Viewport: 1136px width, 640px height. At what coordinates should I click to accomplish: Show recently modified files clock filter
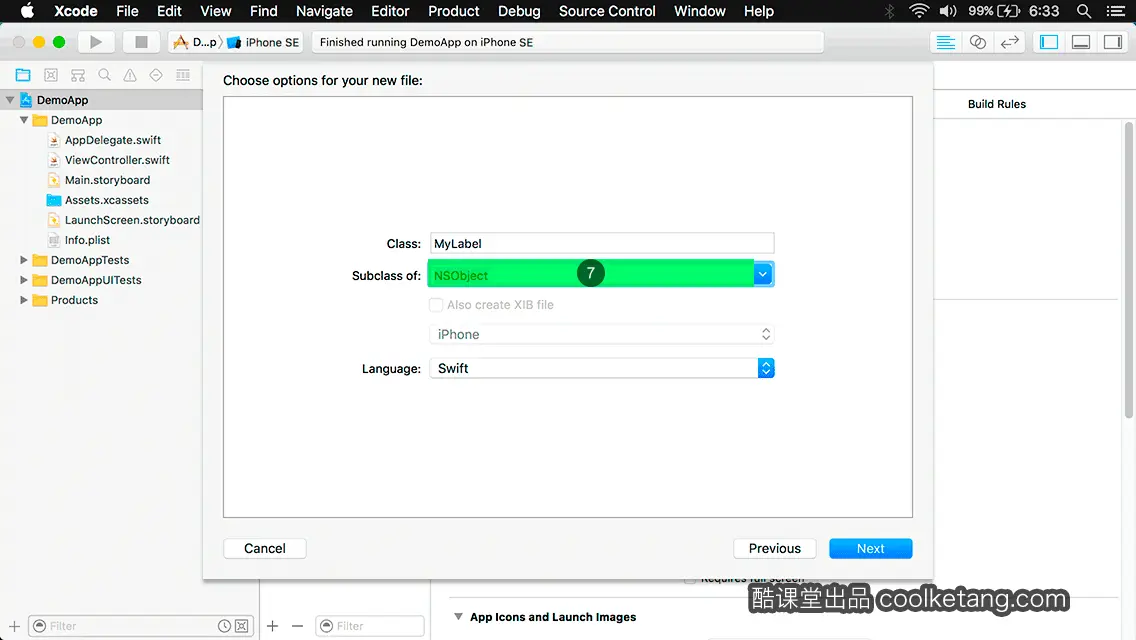(225, 626)
